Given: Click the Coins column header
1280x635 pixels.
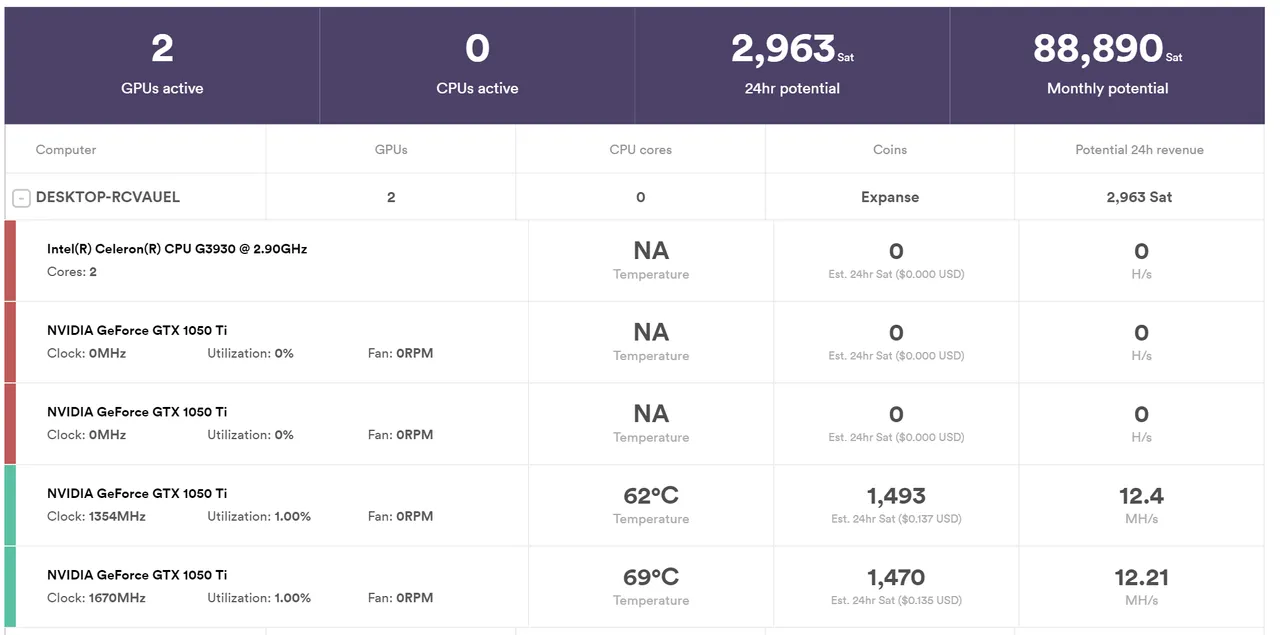Looking at the screenshot, I should click(890, 150).
